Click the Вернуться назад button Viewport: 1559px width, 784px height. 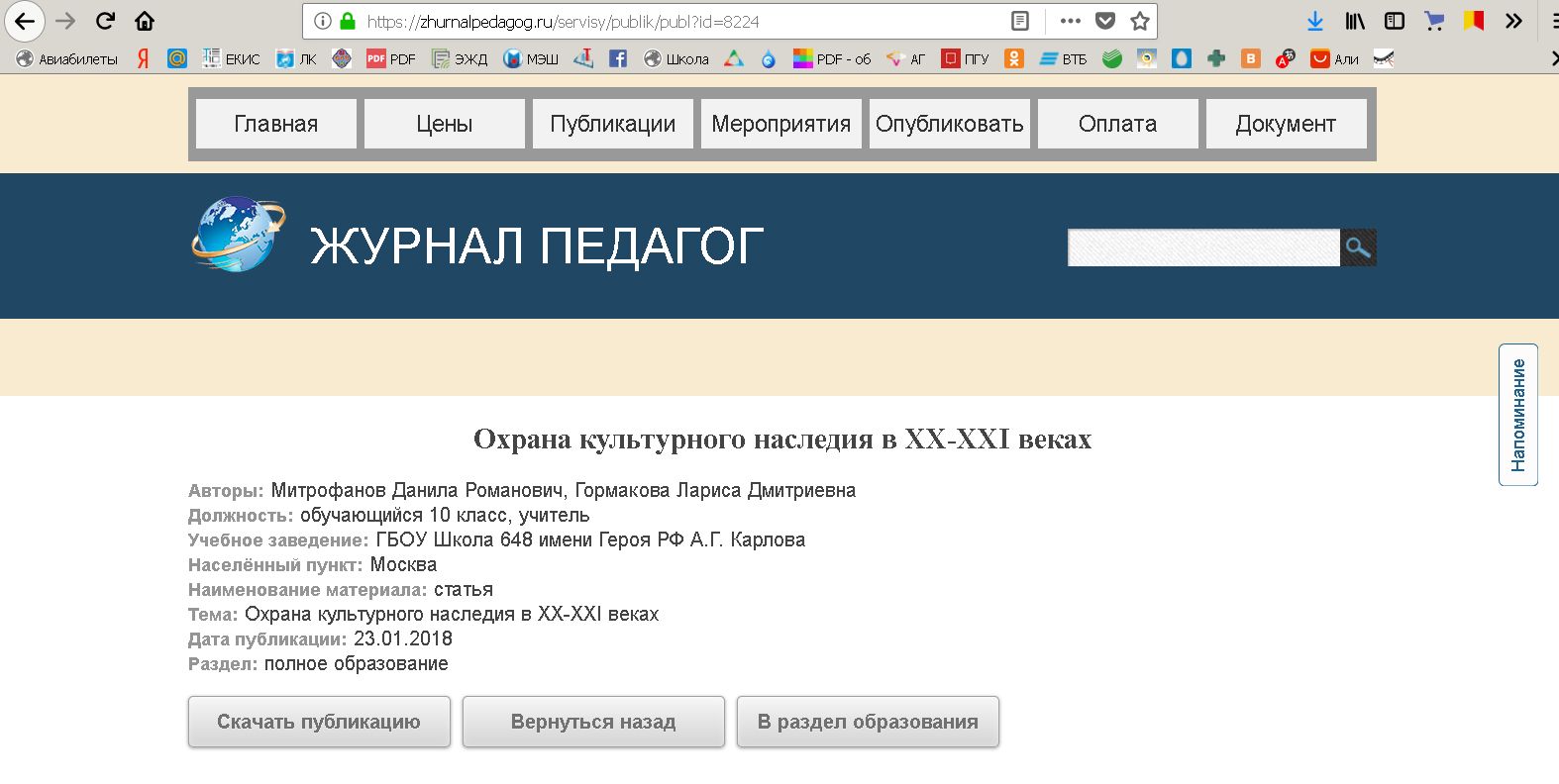[x=593, y=722]
